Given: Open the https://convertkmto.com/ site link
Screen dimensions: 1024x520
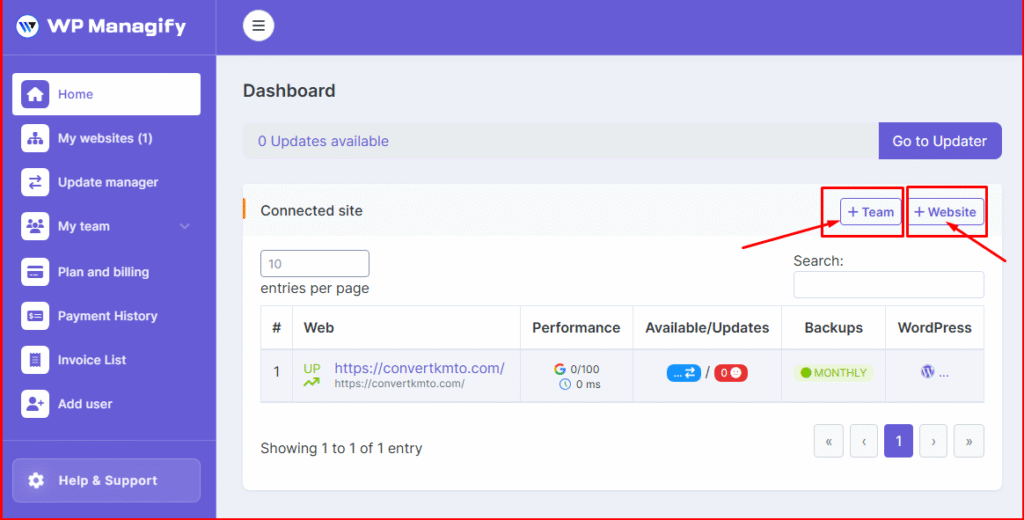Looking at the screenshot, I should pos(419,368).
